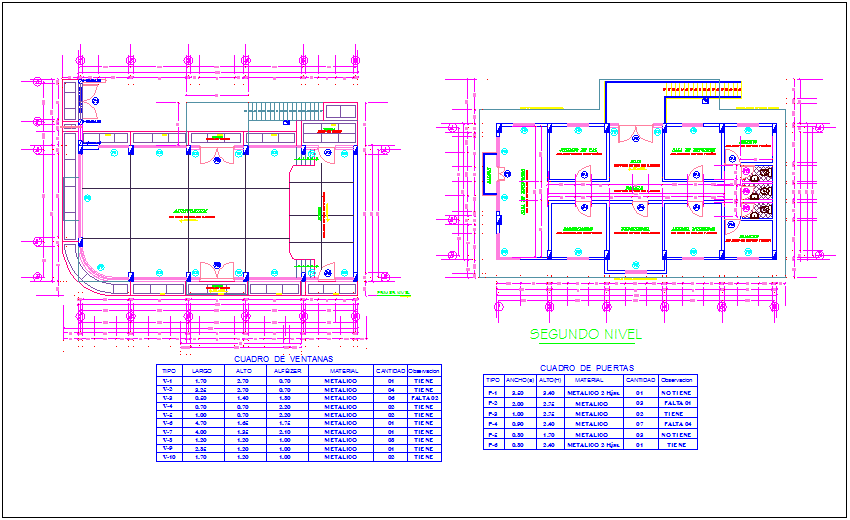Viewport: 850px width, 520px height.
Task: Click the green auditorium label in left plan
Action: tap(190, 211)
